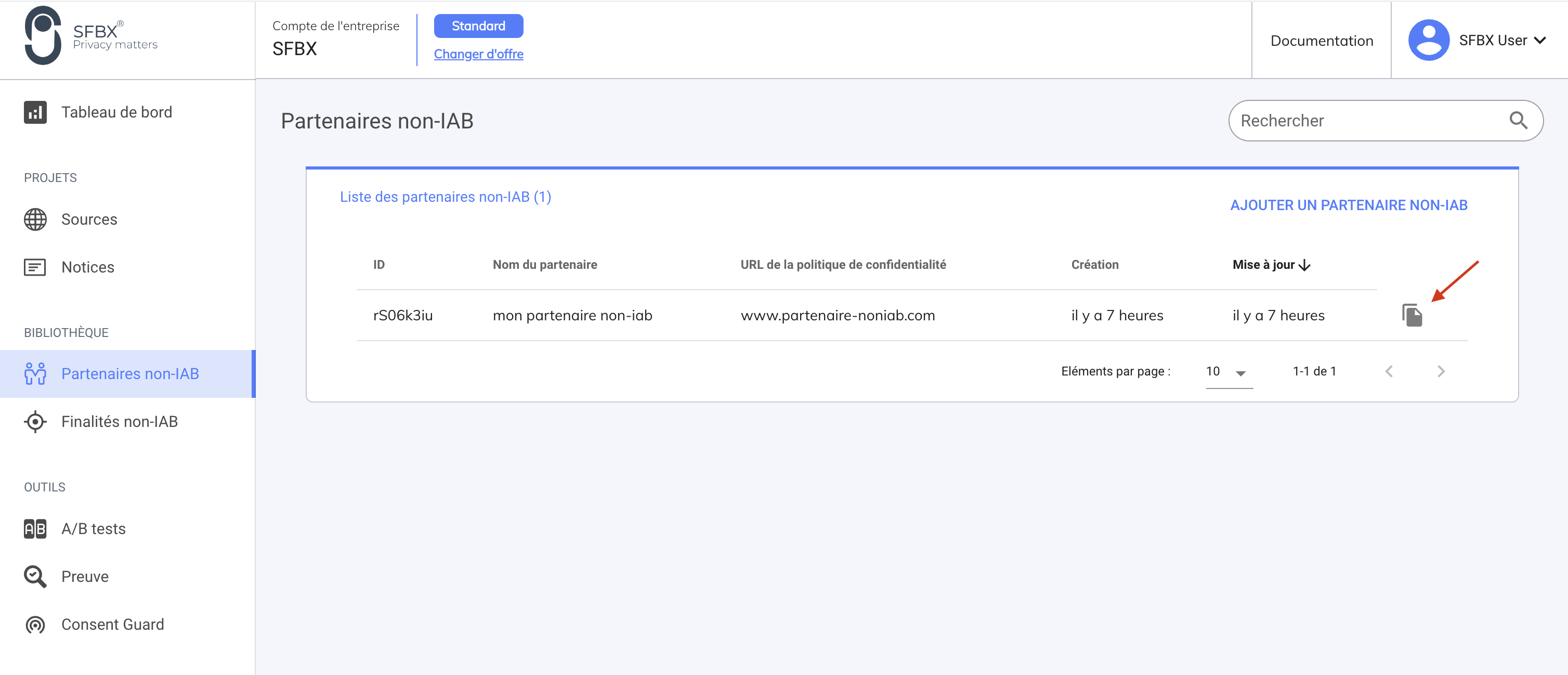Viewport: 1568px width, 675px height.
Task: Click the A/B tests icon
Action: click(35, 528)
